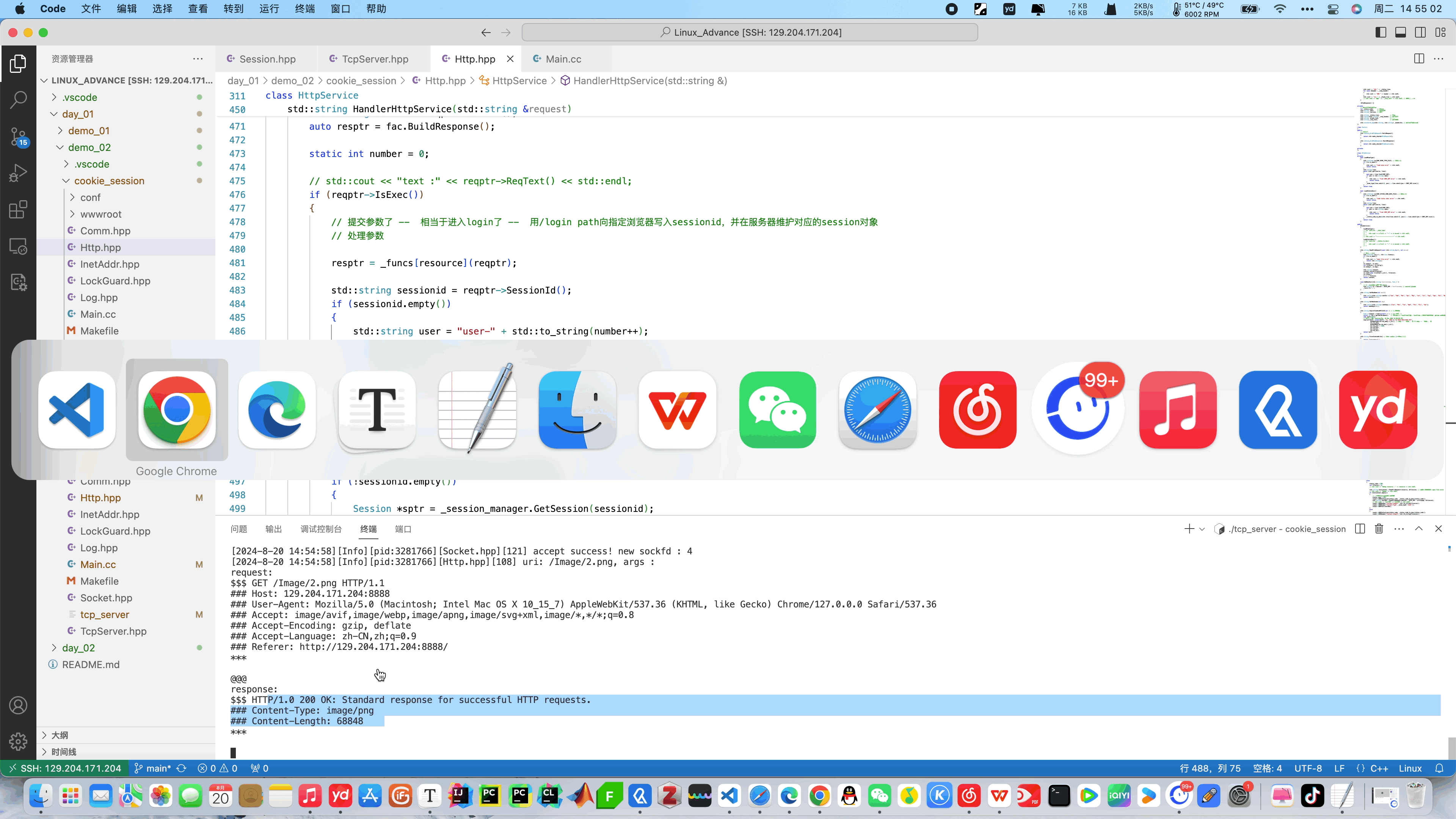1456x819 pixels.
Task: Switch to the Main.cc editor tab
Action: click(563, 59)
